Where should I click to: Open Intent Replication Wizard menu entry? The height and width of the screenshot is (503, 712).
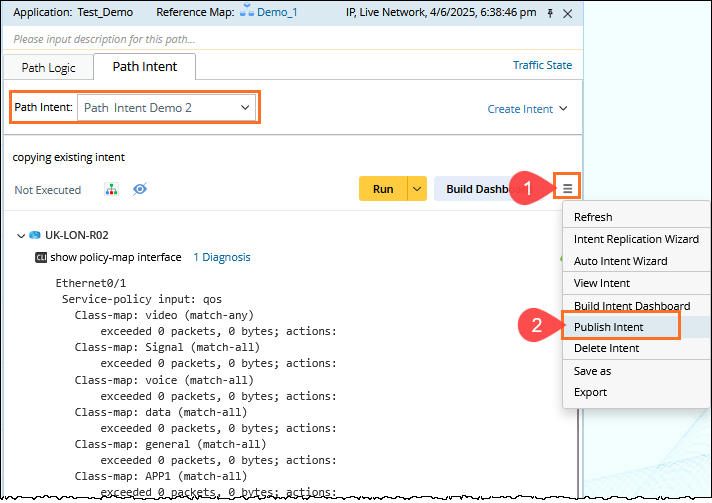click(636, 239)
